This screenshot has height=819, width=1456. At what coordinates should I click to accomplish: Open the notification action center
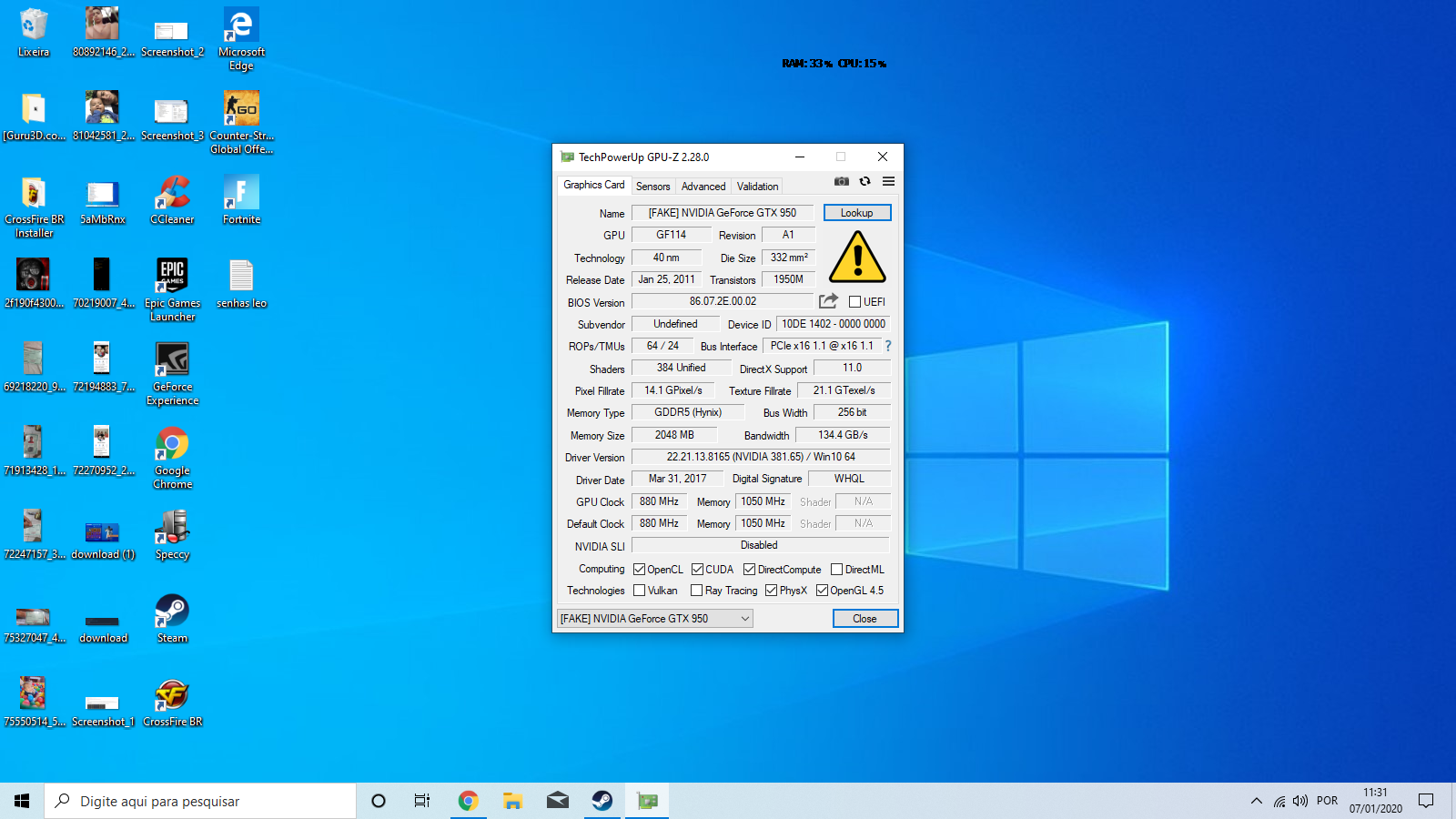tap(1426, 801)
